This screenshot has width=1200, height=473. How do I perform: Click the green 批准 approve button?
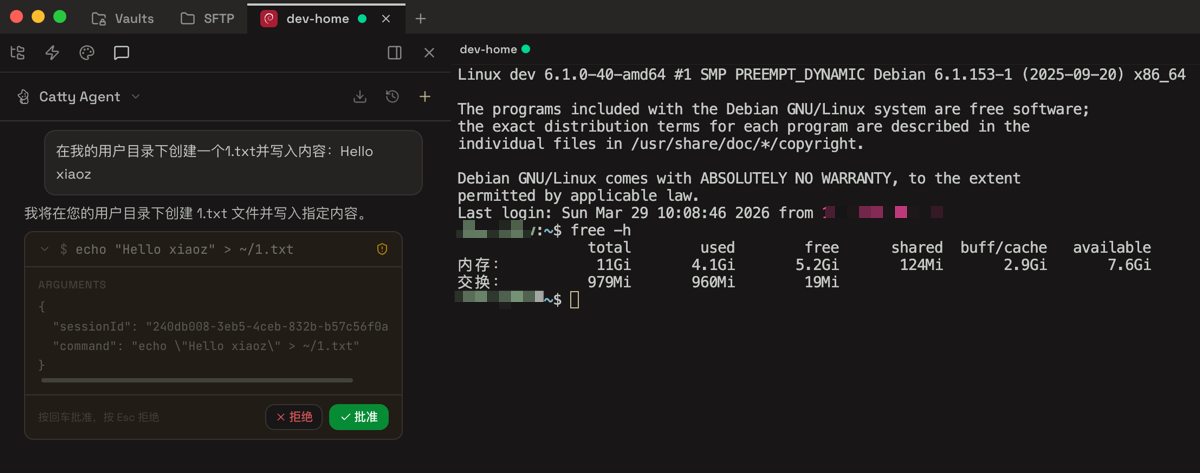tap(359, 417)
